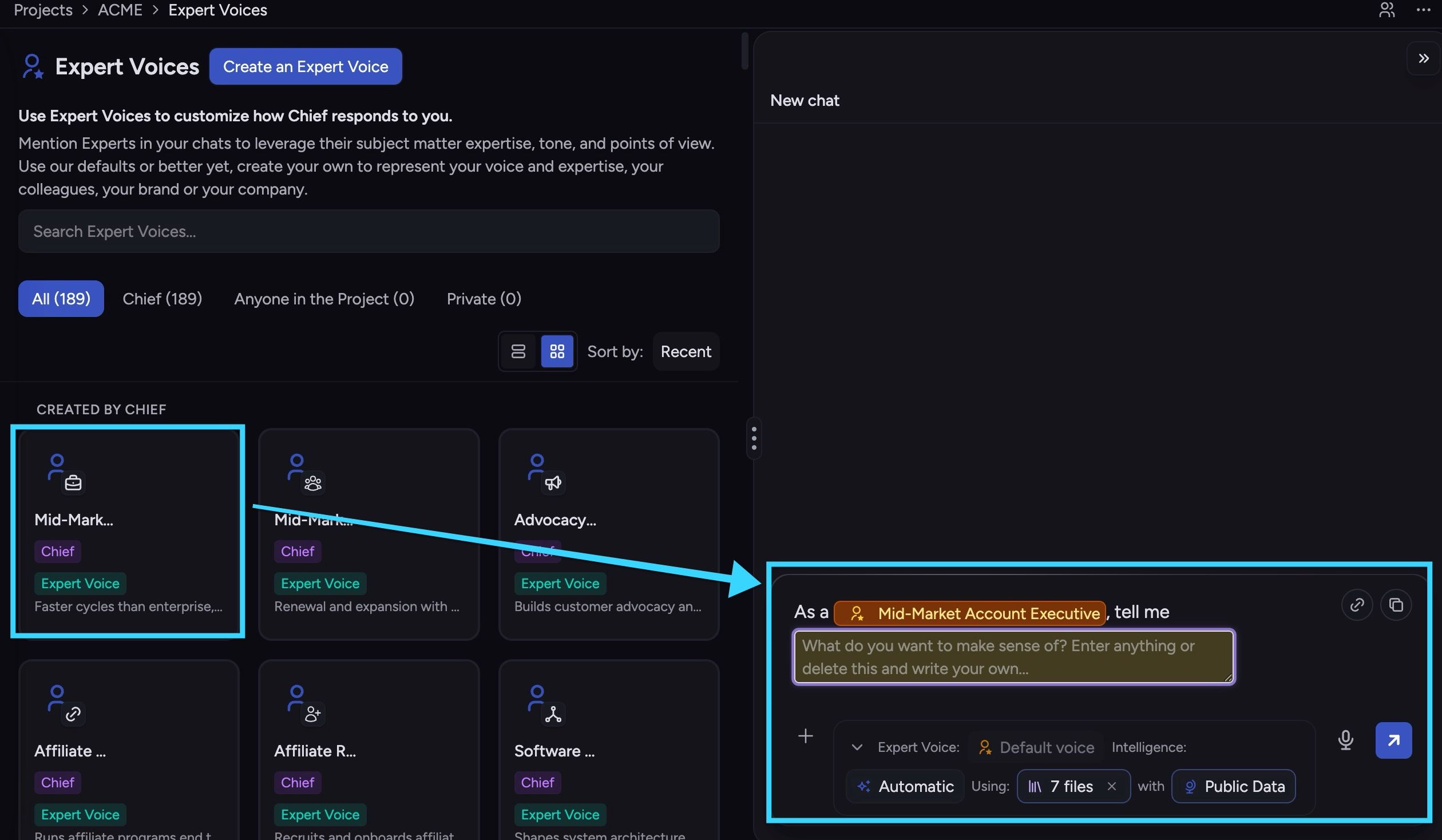Collapse chat panel with double-chevron icon
Viewport: 1442px width, 840px height.
pos(1424,58)
